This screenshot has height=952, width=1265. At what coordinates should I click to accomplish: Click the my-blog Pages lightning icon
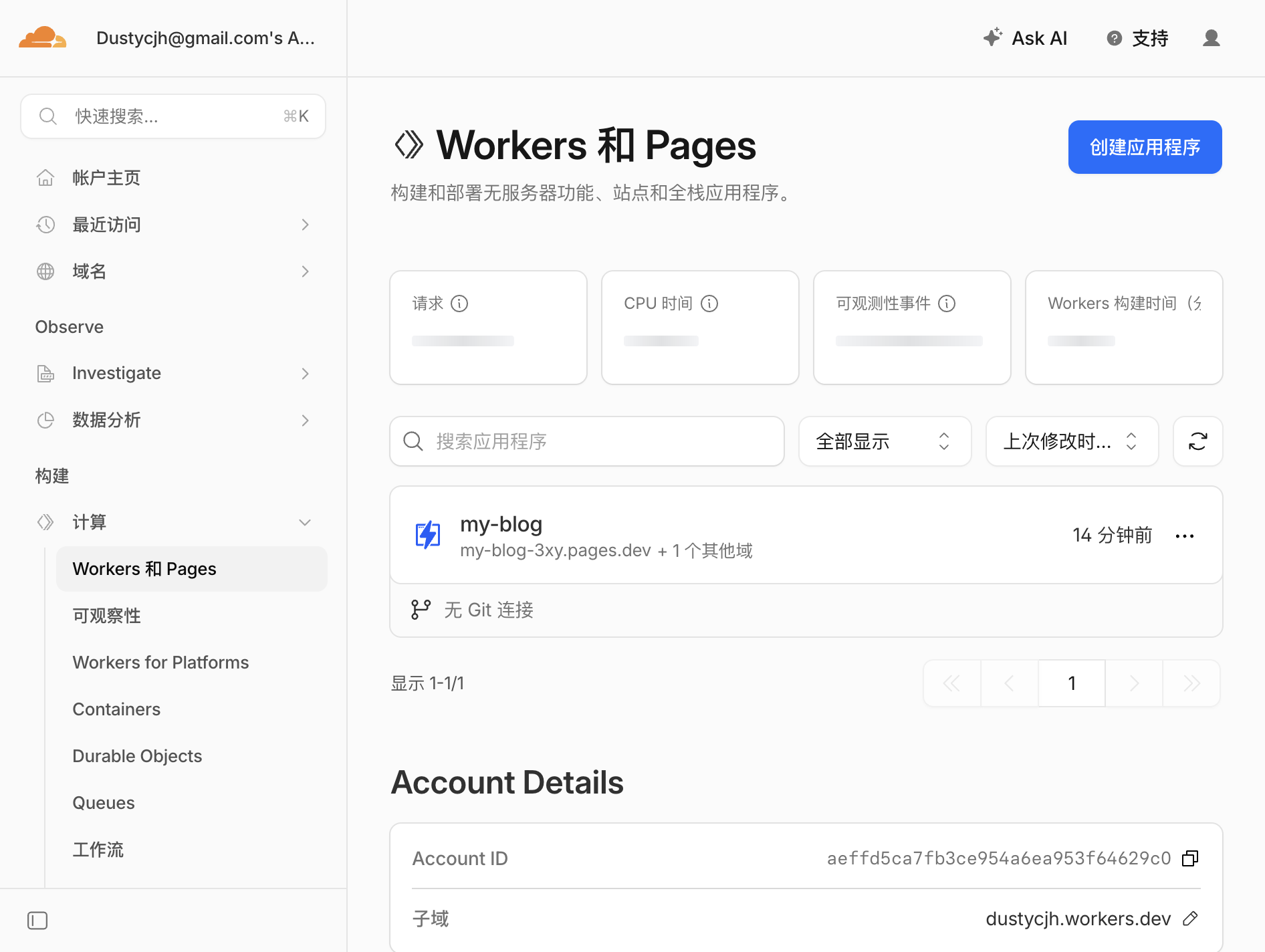click(x=428, y=535)
